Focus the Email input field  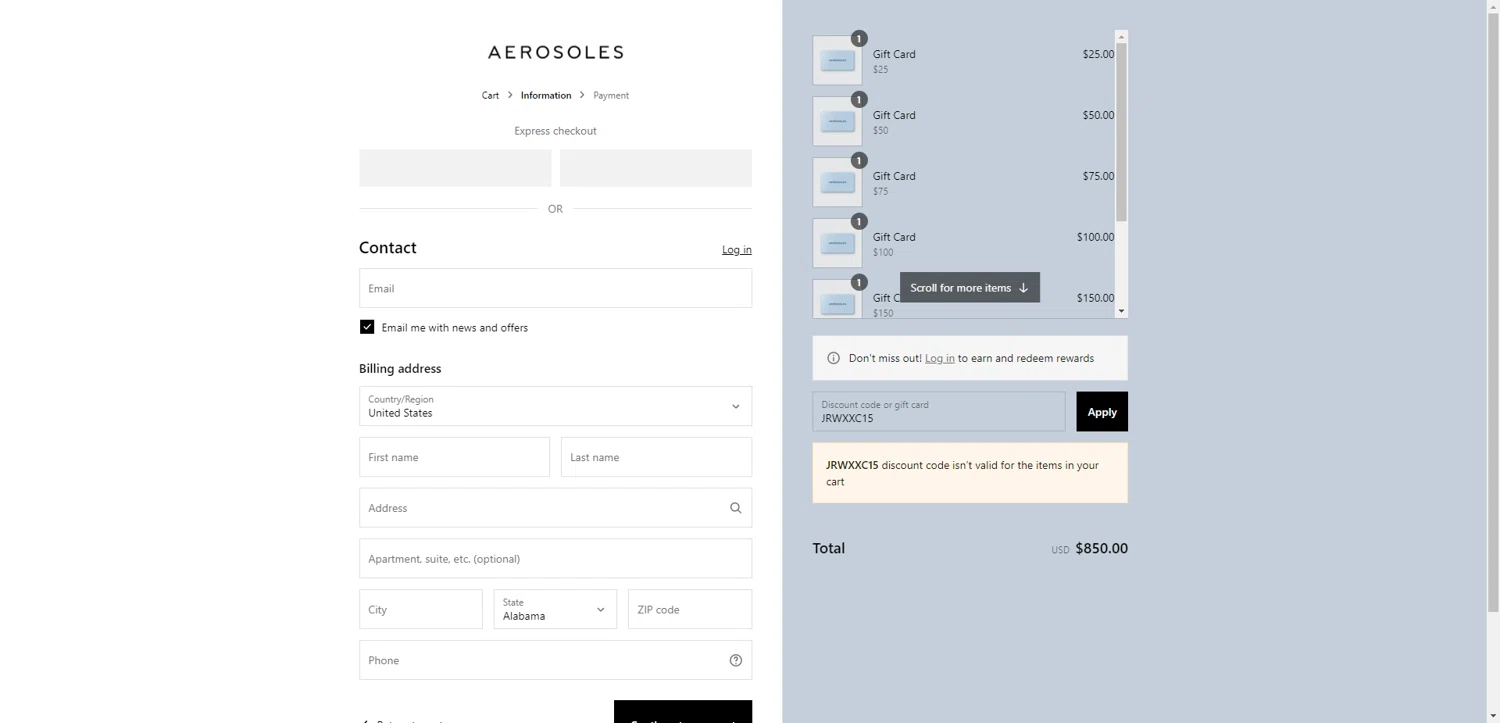(x=555, y=288)
